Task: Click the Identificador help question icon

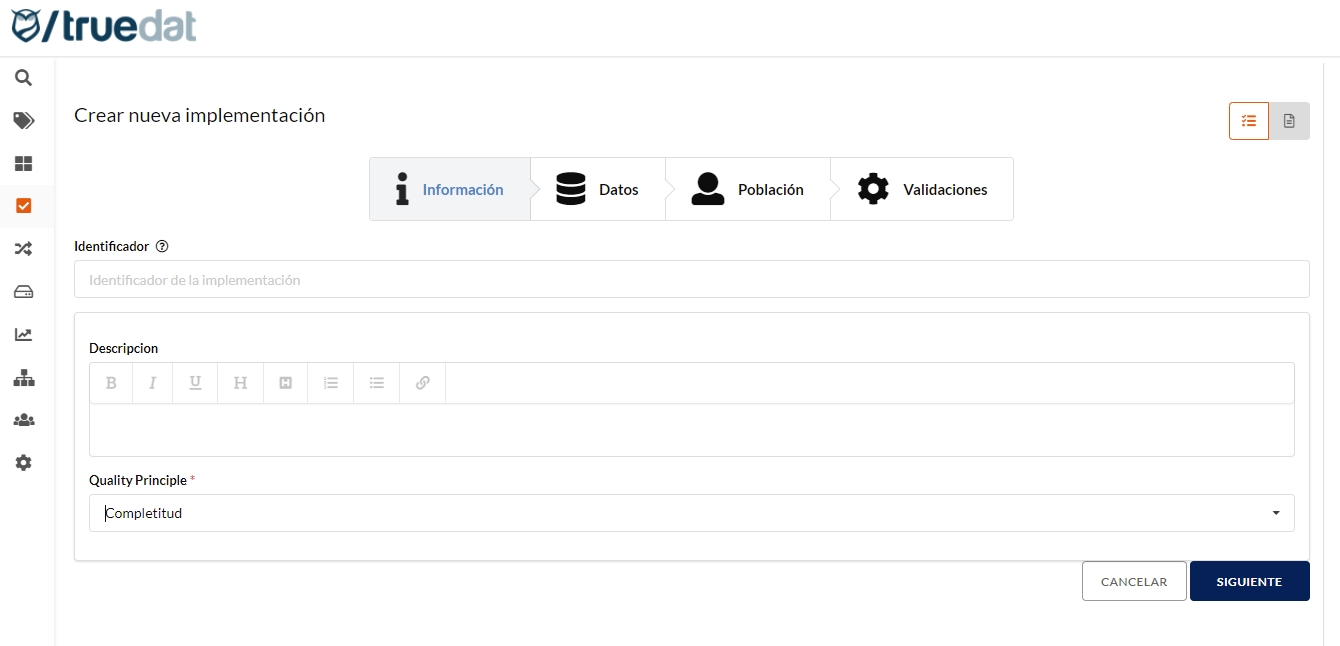Action: pos(162,246)
